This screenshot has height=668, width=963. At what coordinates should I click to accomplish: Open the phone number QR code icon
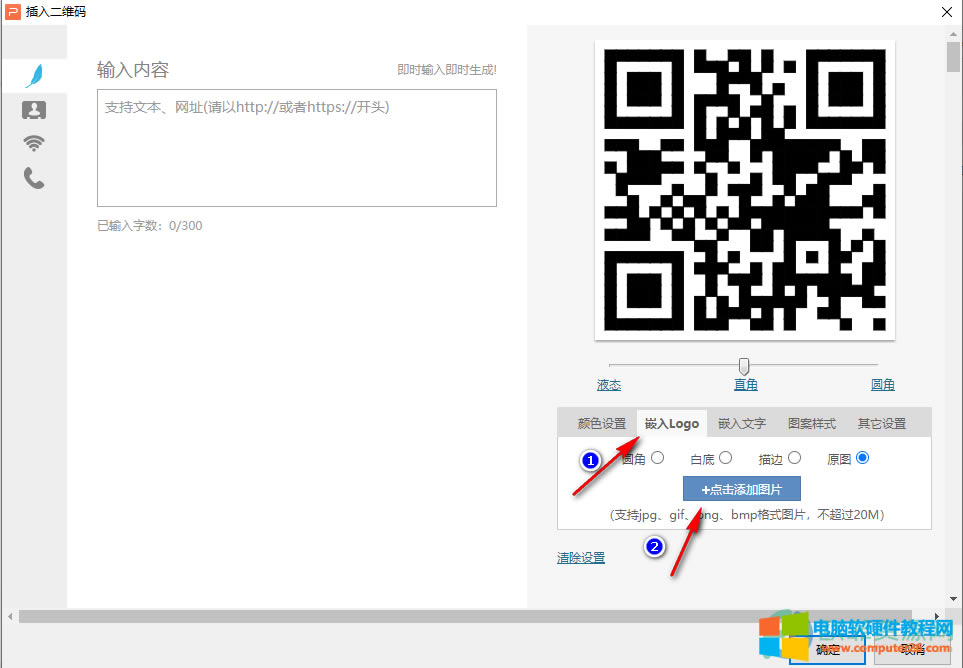[x=34, y=178]
